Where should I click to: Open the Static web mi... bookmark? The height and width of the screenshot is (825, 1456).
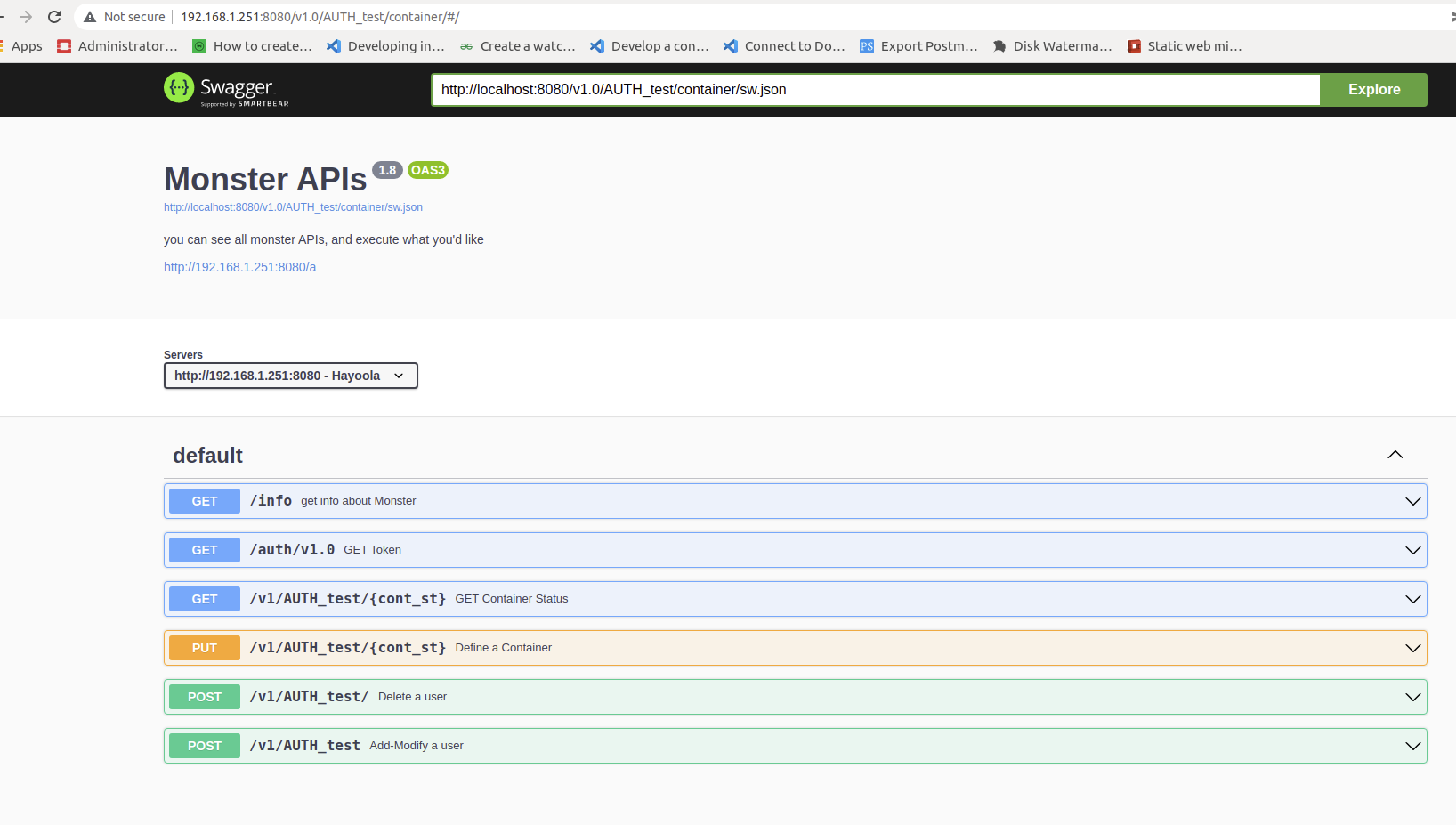[1185, 46]
